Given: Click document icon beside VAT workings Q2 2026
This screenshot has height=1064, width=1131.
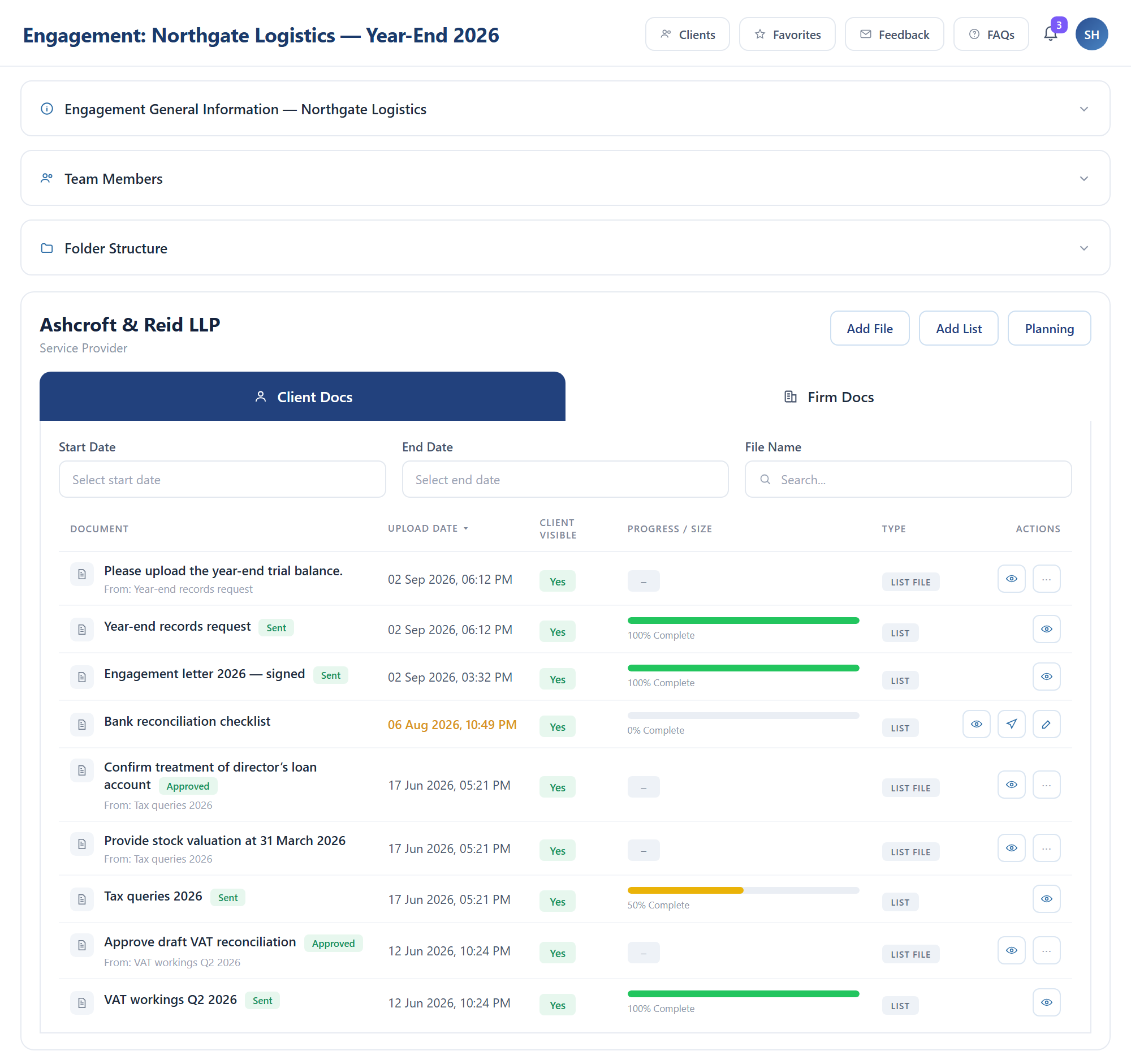Looking at the screenshot, I should [82, 1002].
